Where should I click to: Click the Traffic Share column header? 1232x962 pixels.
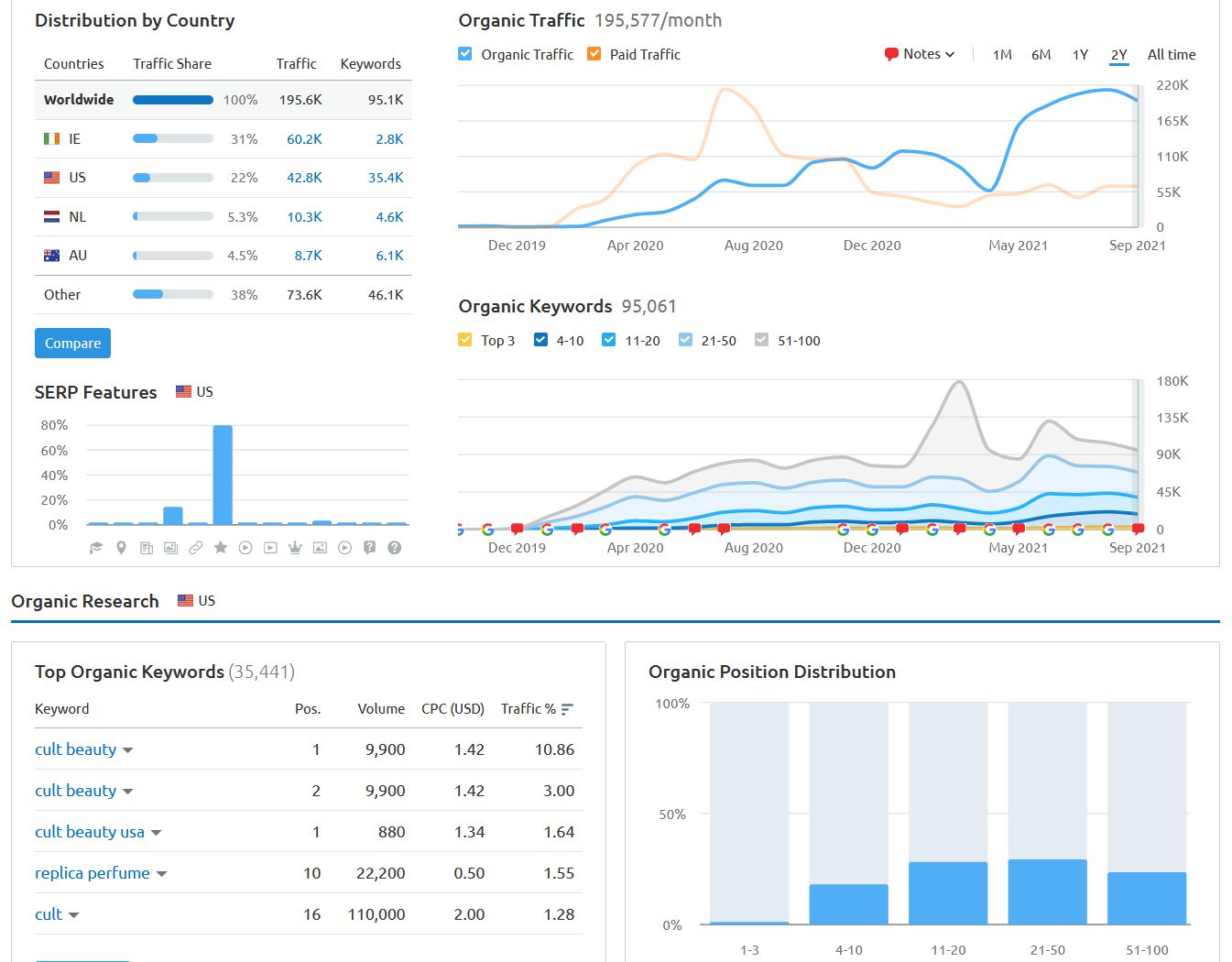tap(172, 64)
